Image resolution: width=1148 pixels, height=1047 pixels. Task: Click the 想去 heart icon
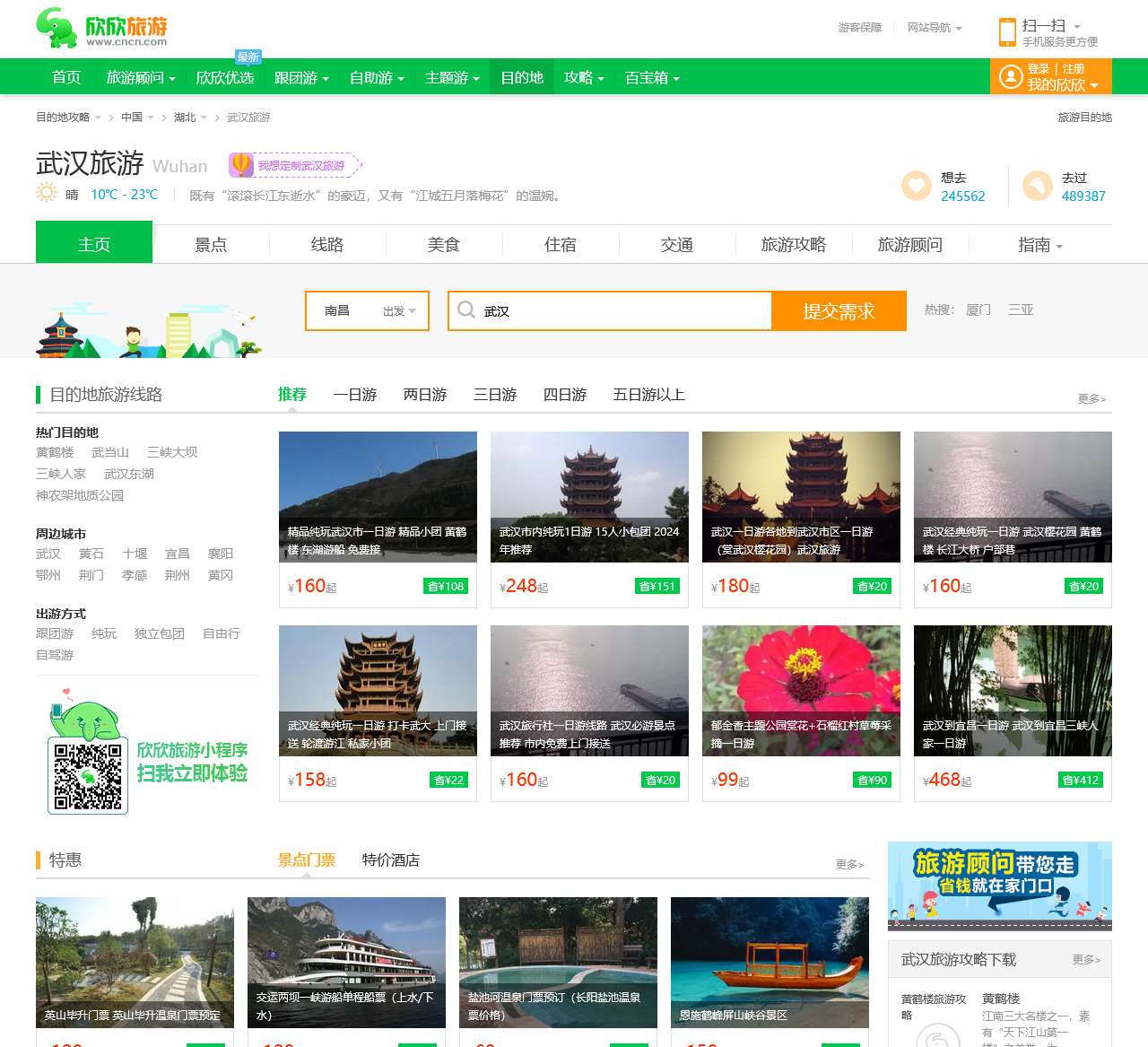(914, 186)
